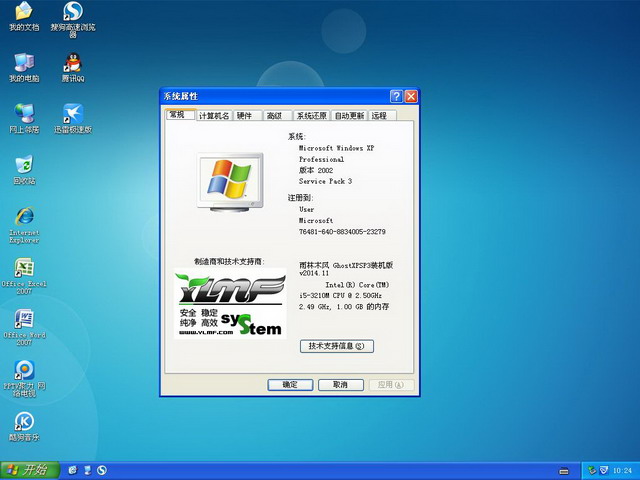The image size is (640, 480).
Task: Open the 我的文档 desktop icon
Action: (x=24, y=14)
